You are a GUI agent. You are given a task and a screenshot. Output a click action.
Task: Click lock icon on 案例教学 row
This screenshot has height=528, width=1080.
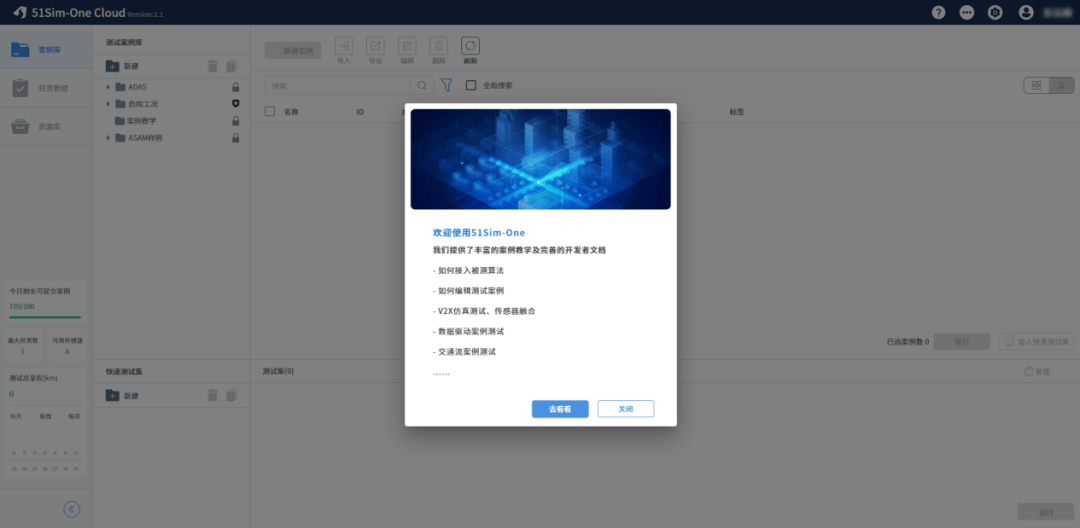pos(236,120)
